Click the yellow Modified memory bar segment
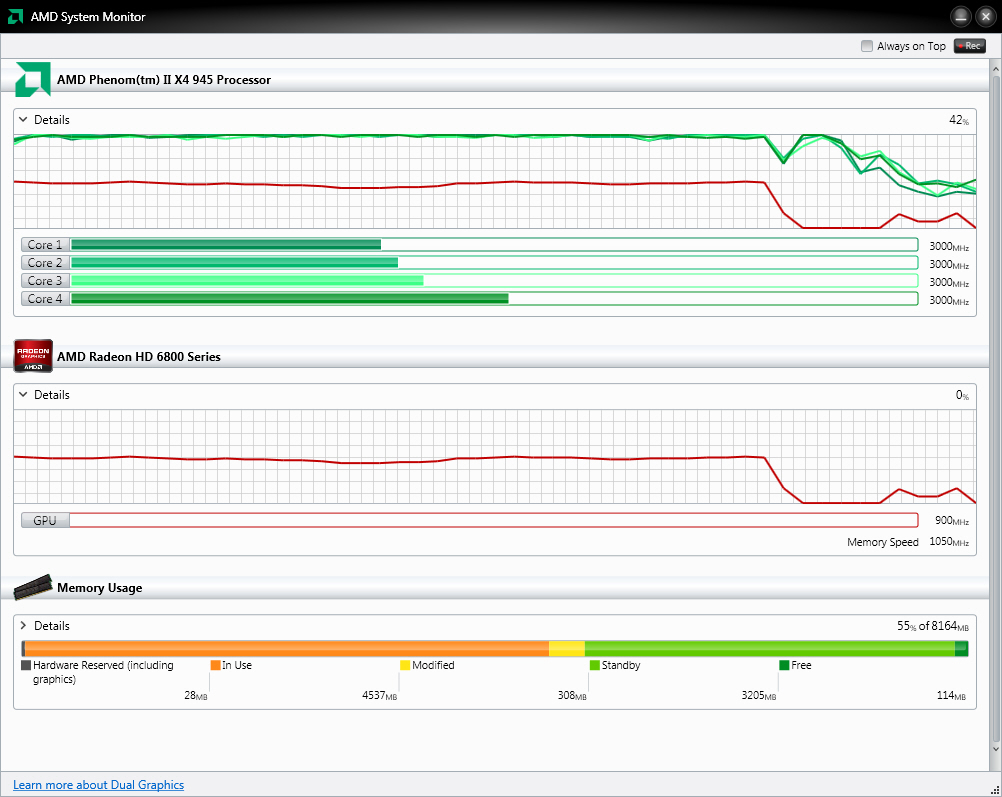Image resolution: width=1002 pixels, height=797 pixels. (x=567, y=649)
